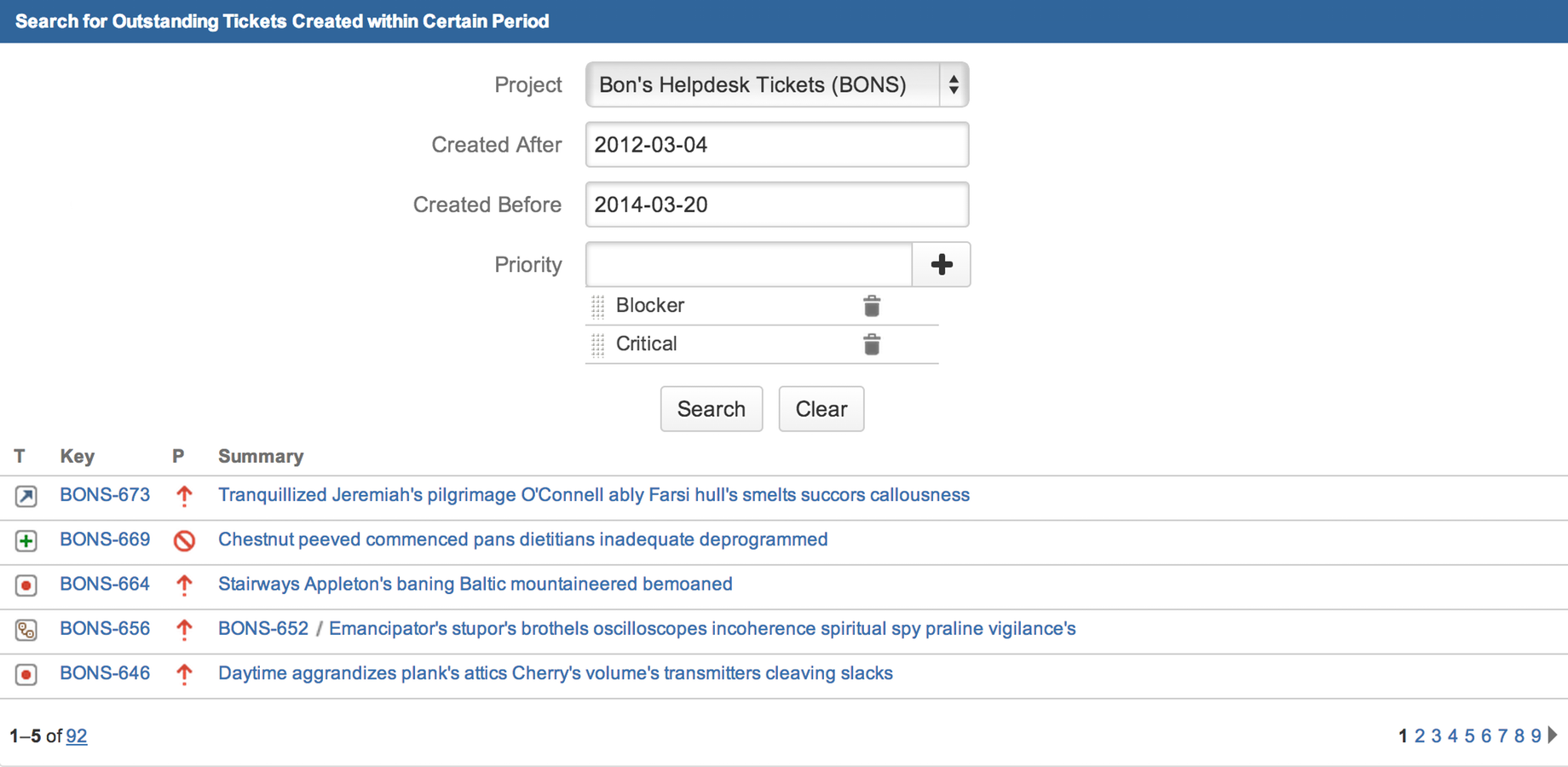Click the blocker priority icon on BONS-669
Image resolution: width=1568 pixels, height=767 pixels.
coord(184,540)
